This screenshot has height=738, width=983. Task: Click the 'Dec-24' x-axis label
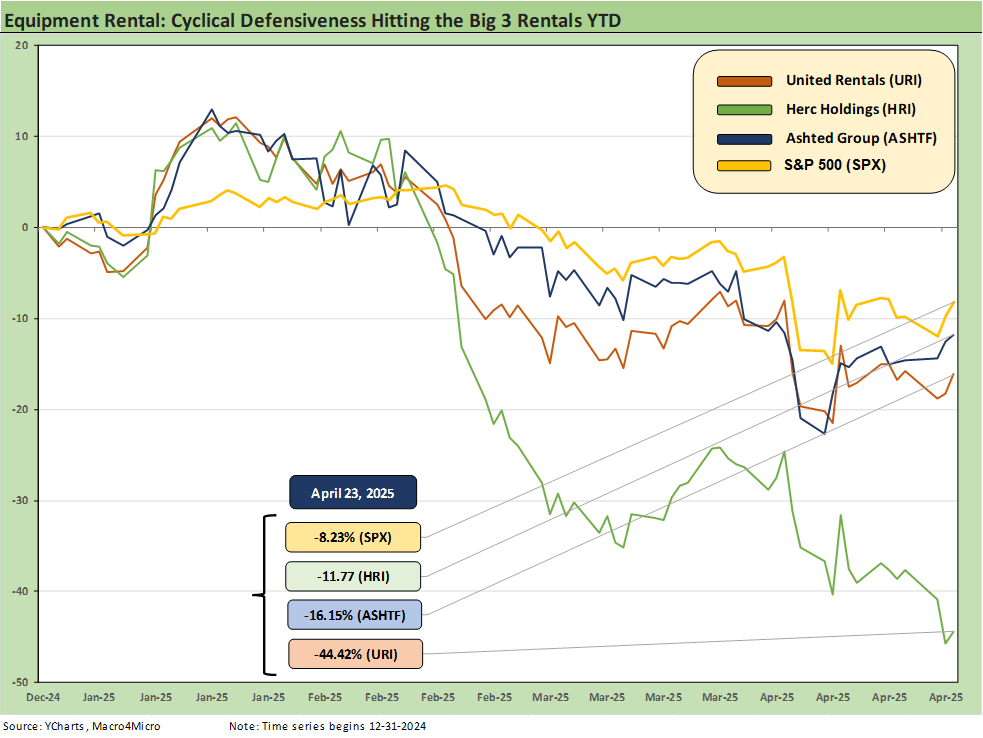point(43,697)
